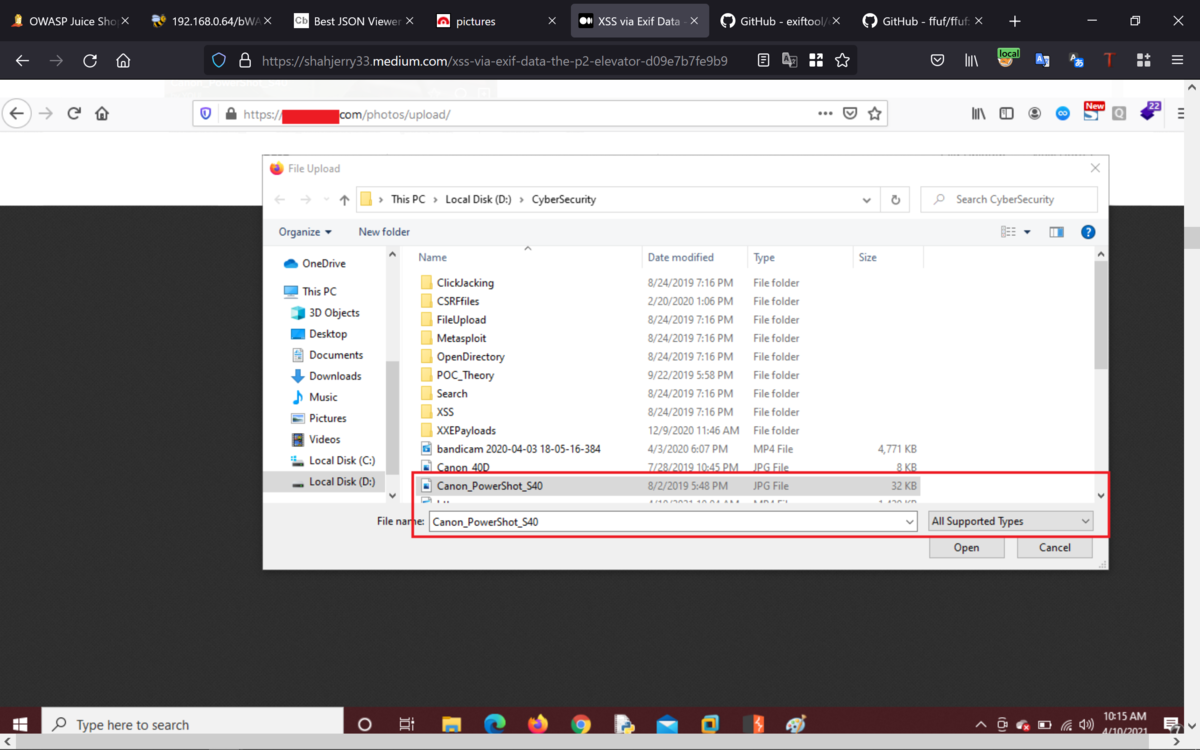The height and width of the screenshot is (750, 1200).
Task: Click Cancel in the File Upload dialog
Action: (1054, 547)
